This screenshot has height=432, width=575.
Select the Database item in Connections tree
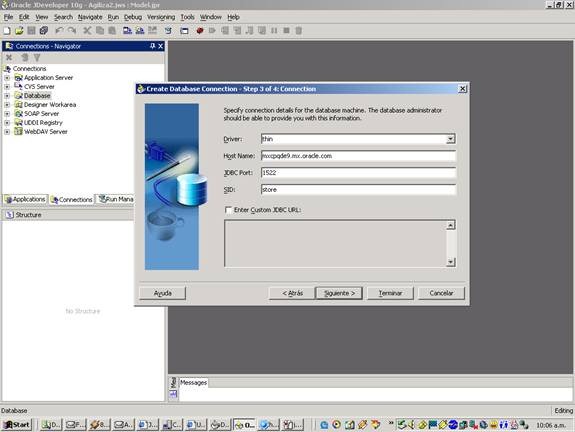point(37,96)
